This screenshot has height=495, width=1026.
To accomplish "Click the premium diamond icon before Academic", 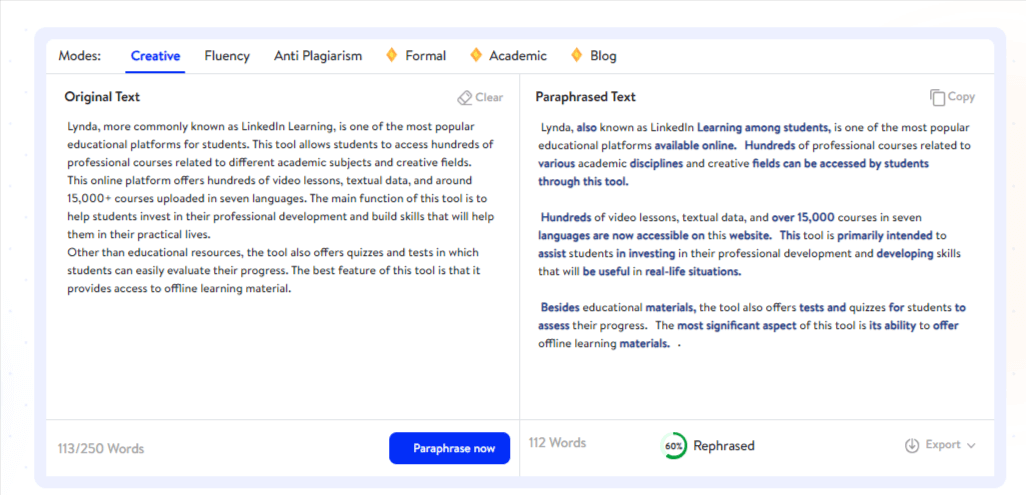I will pos(476,55).
